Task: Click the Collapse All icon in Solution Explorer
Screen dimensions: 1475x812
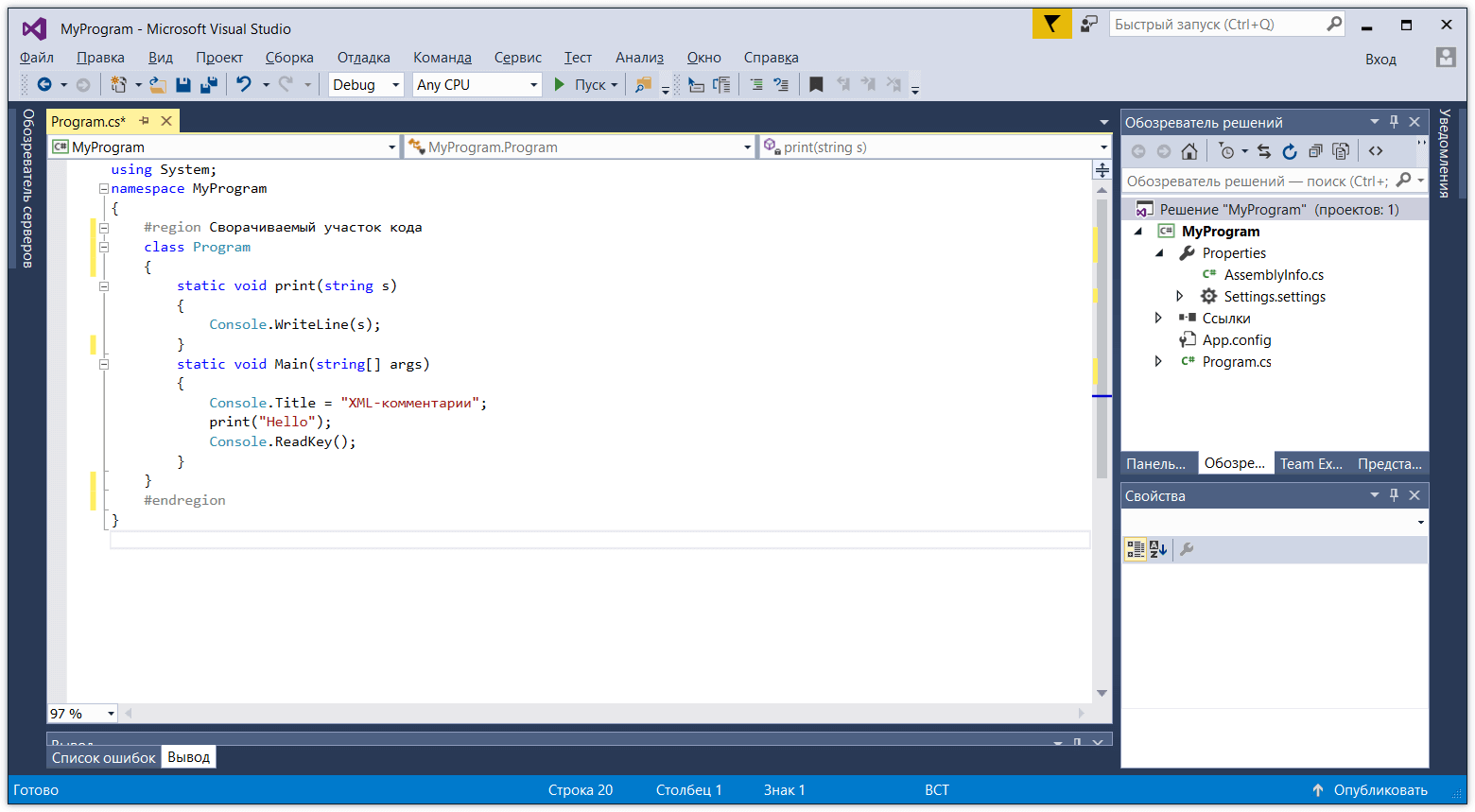Action: coord(1315,151)
